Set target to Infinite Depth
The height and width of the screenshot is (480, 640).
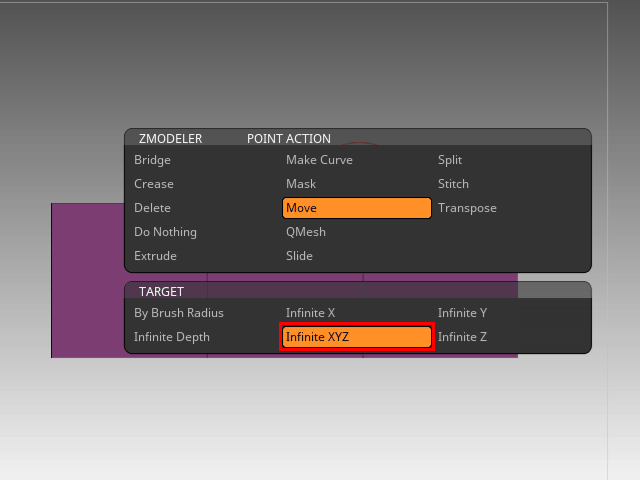(x=172, y=337)
